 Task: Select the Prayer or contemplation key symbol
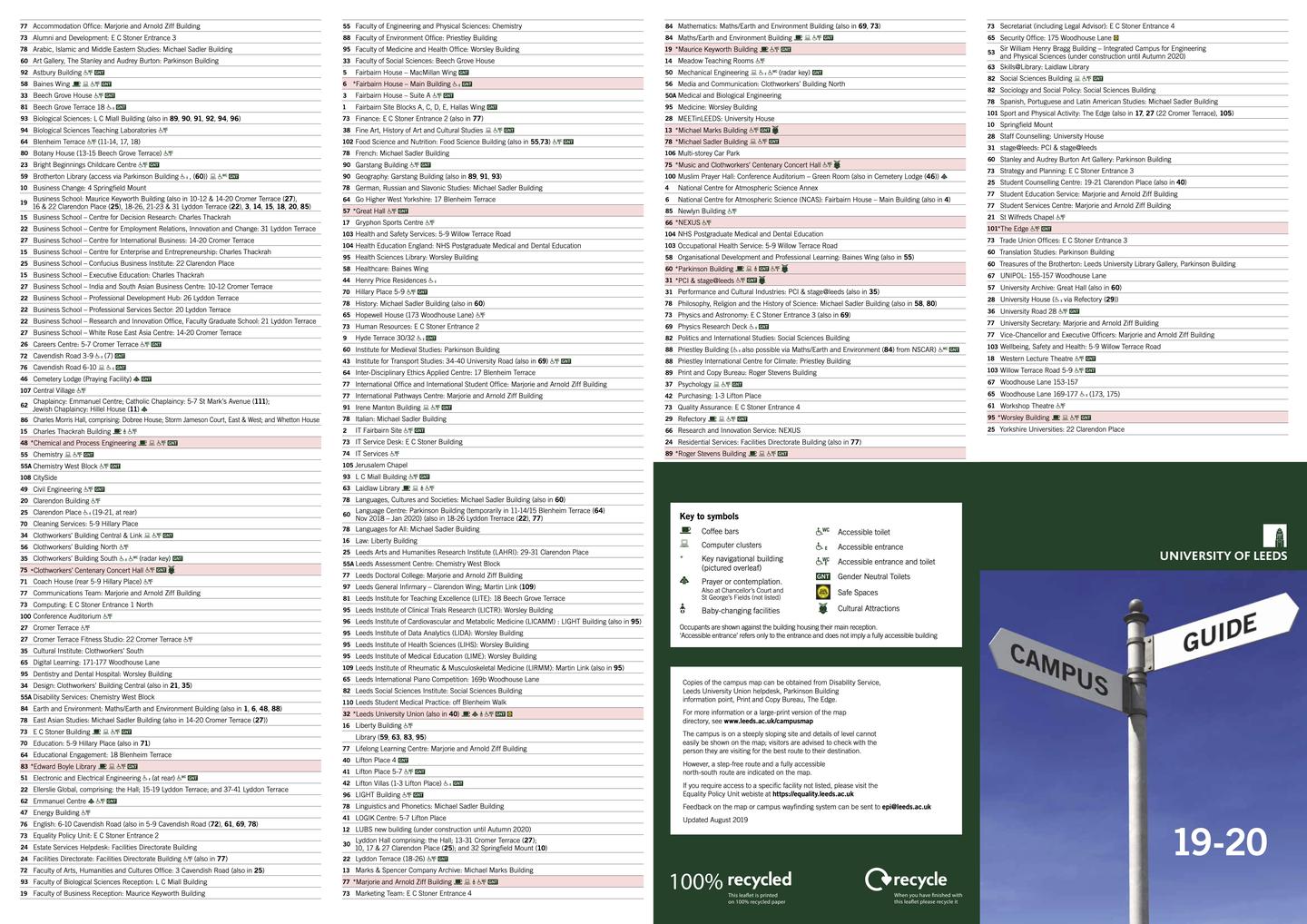pos(684,581)
